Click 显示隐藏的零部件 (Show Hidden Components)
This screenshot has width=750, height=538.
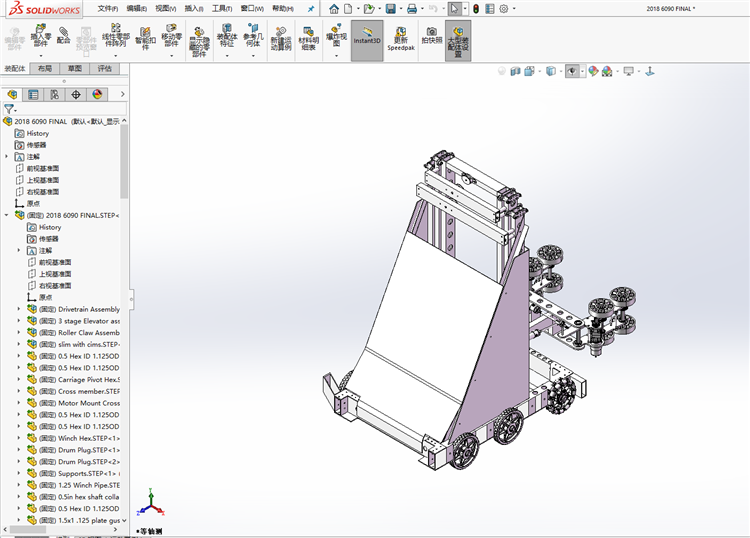(199, 42)
